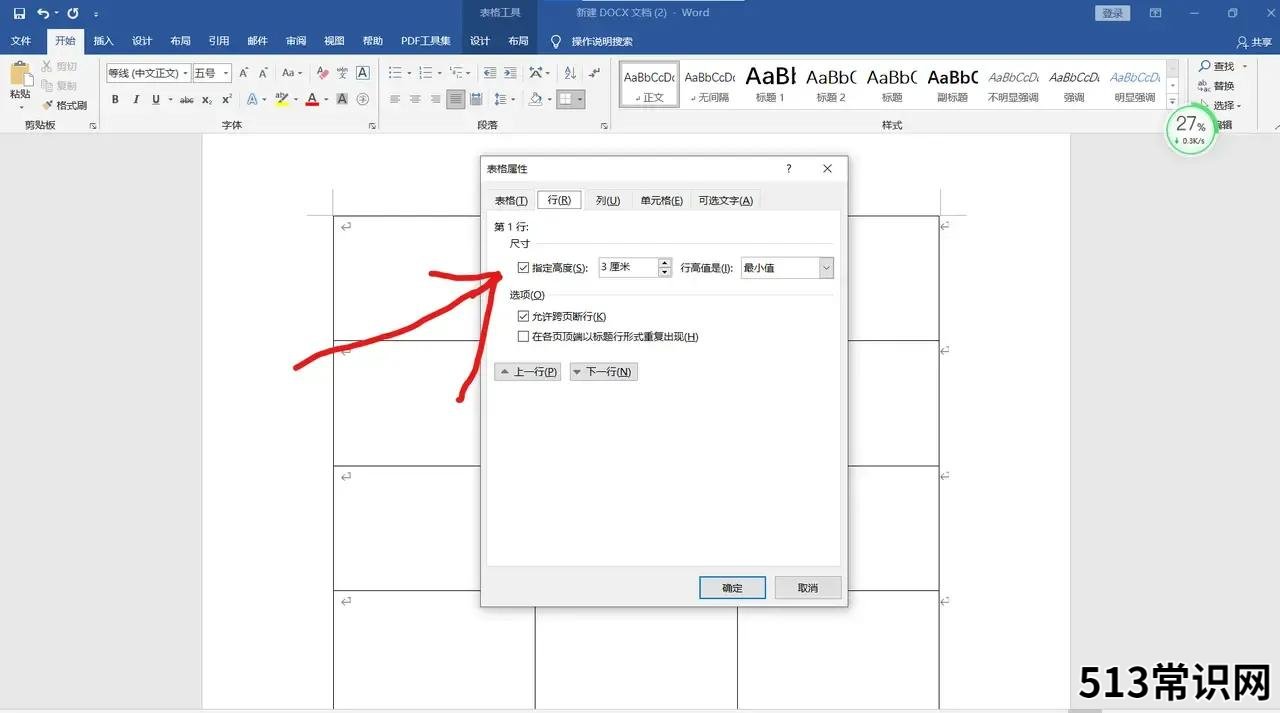Click the Format Painter (格式刷) icon
Viewport: 1280px width, 713px height.
click(47, 105)
